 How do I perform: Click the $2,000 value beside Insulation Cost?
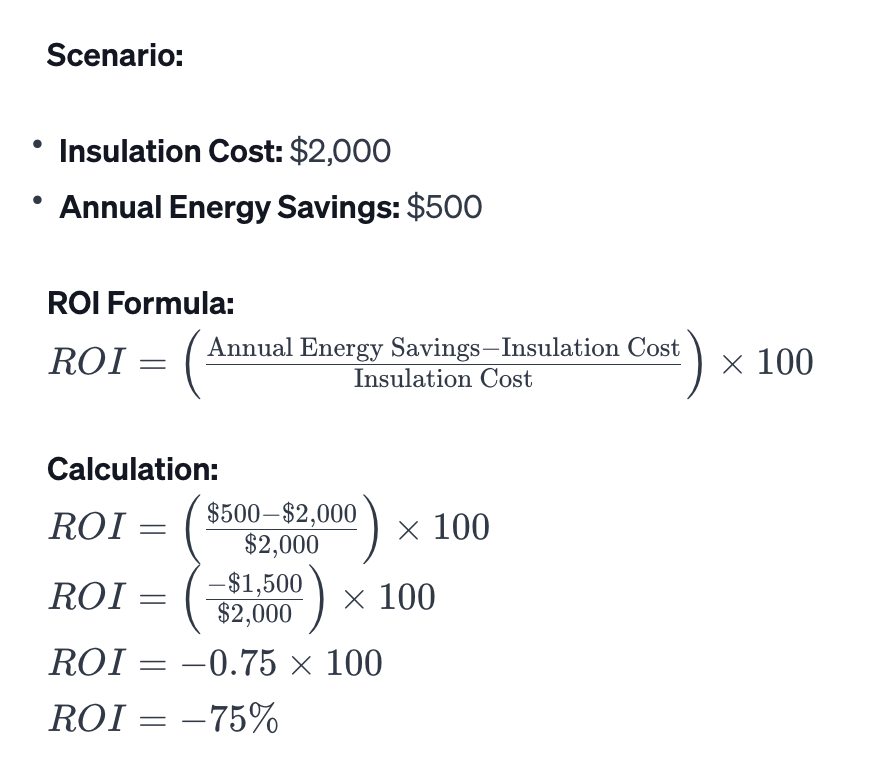[x=340, y=151]
